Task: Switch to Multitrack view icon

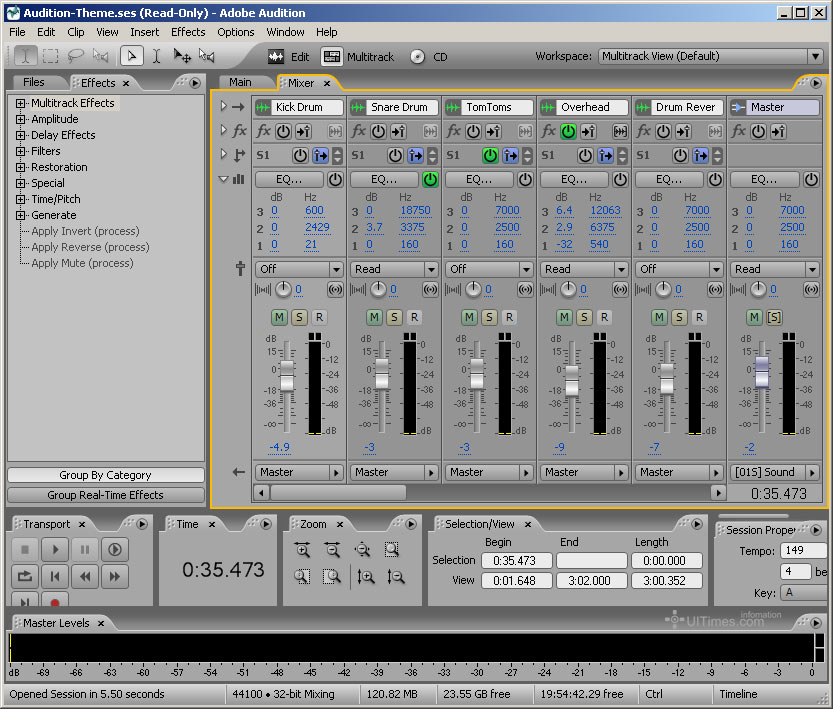Action: (x=332, y=57)
